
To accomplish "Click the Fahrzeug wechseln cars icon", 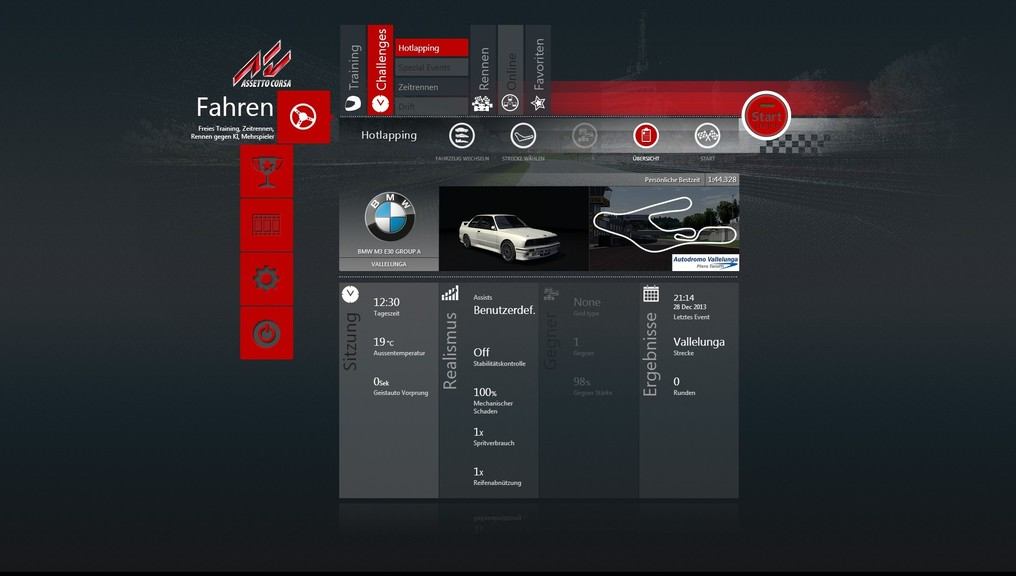I will click(462, 136).
